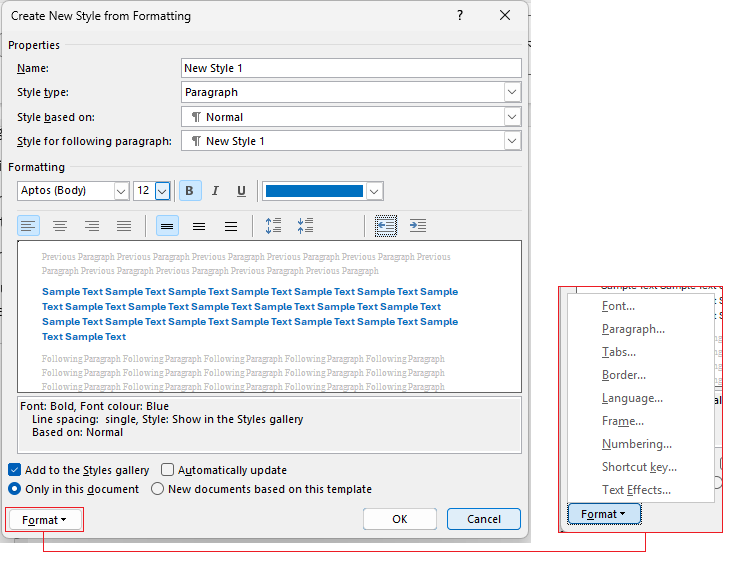Choose Border... from Format menu
742x564 pixels.
point(641,375)
